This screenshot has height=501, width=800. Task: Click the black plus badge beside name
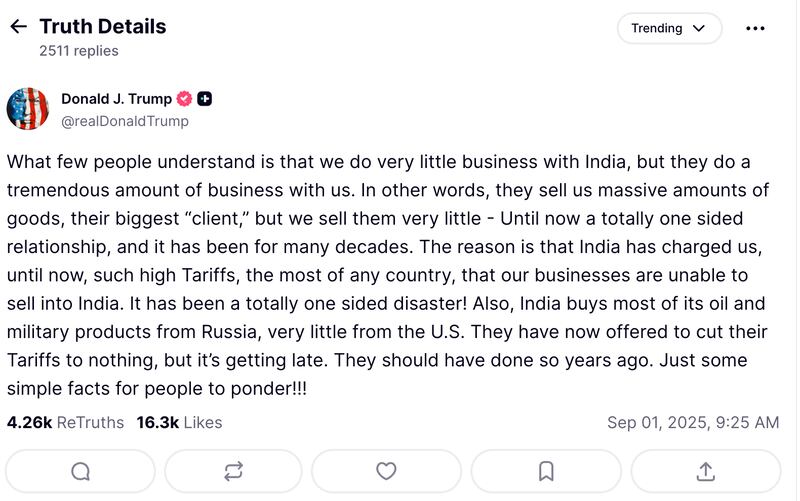coord(204,99)
